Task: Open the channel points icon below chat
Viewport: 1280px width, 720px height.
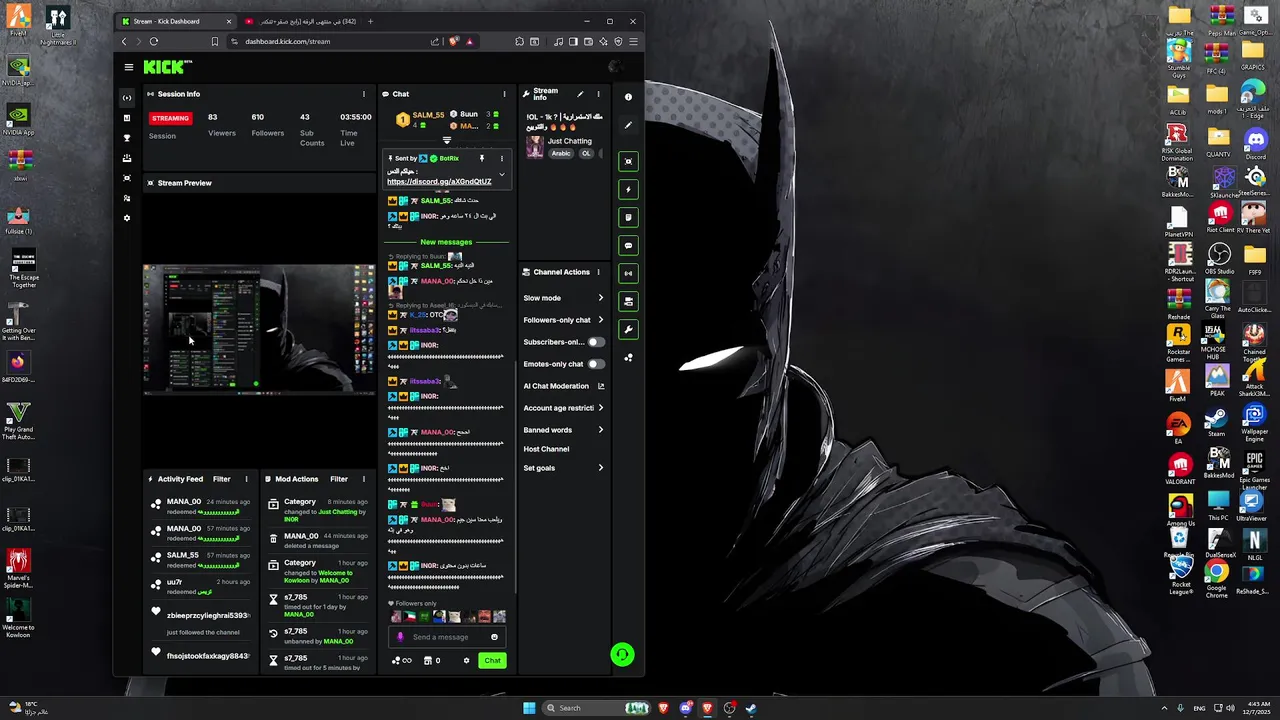Action: pos(401,661)
